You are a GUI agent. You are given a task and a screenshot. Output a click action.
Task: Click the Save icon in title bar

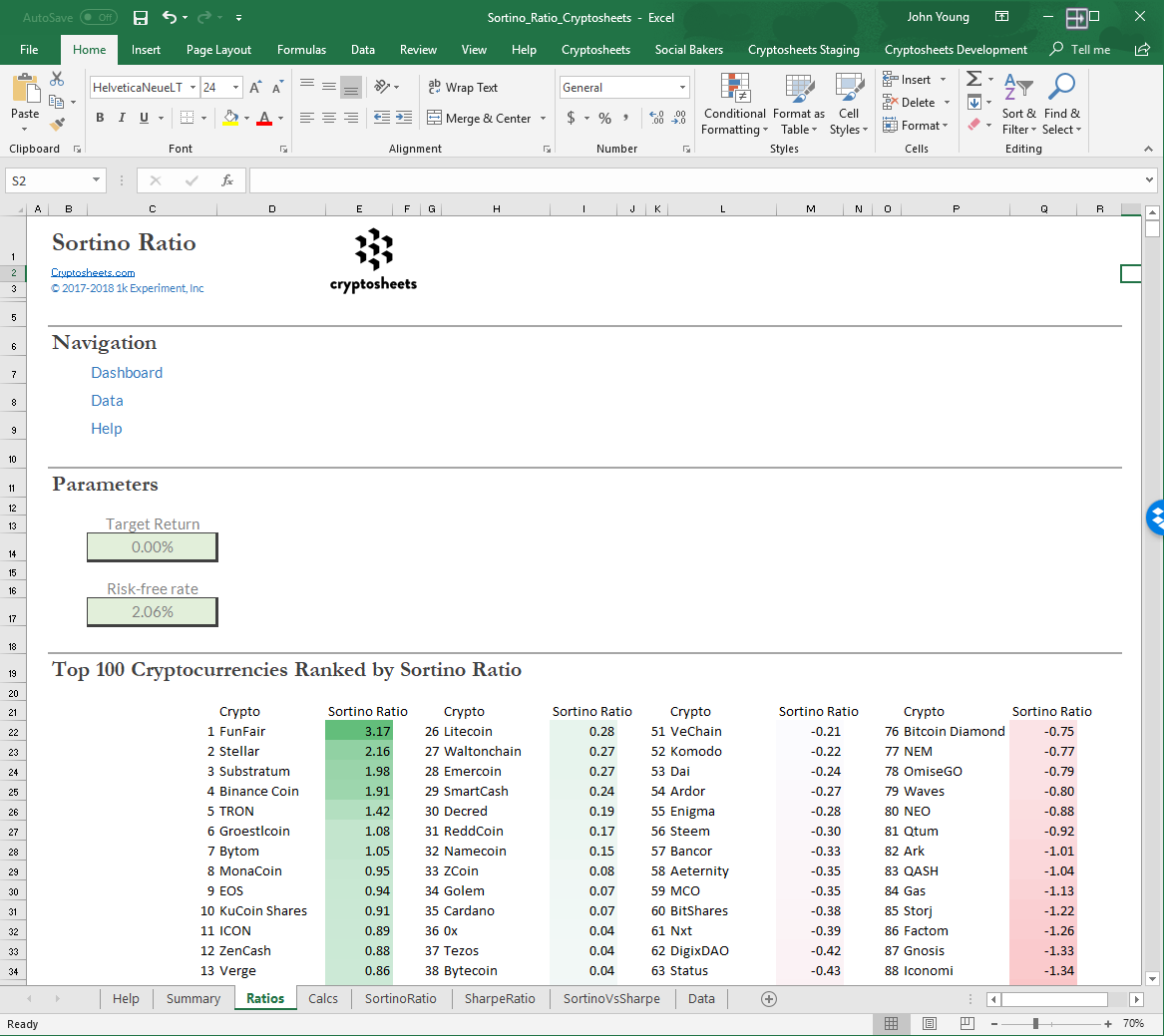tap(141, 18)
